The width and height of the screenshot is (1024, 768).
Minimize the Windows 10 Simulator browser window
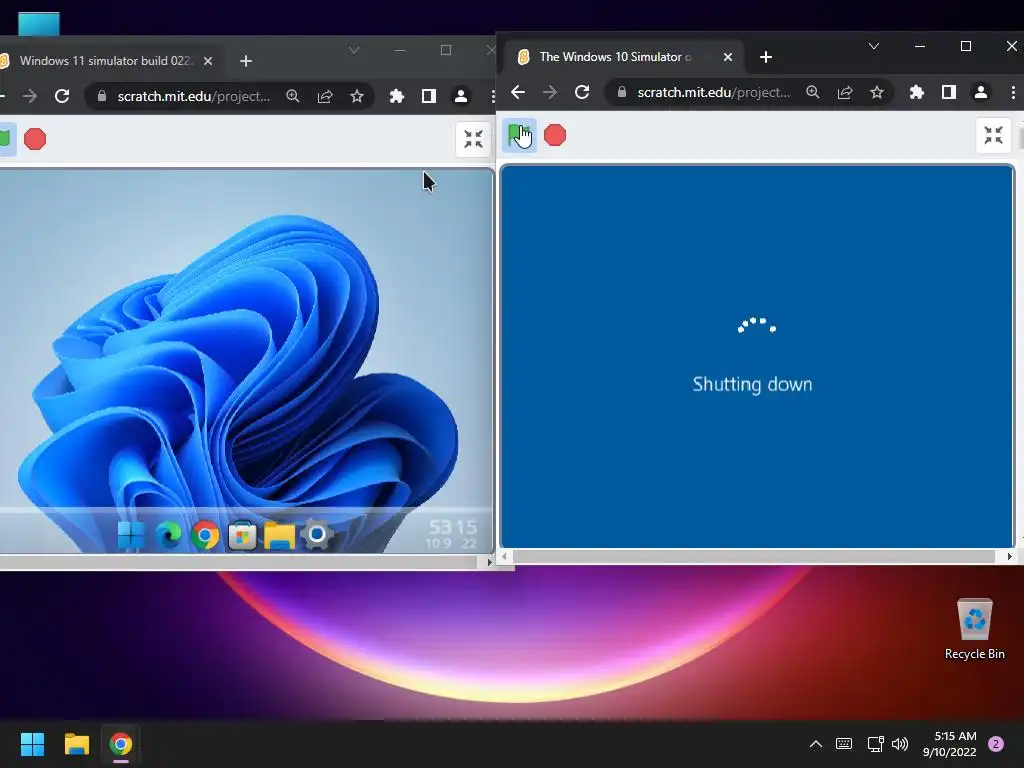920,46
